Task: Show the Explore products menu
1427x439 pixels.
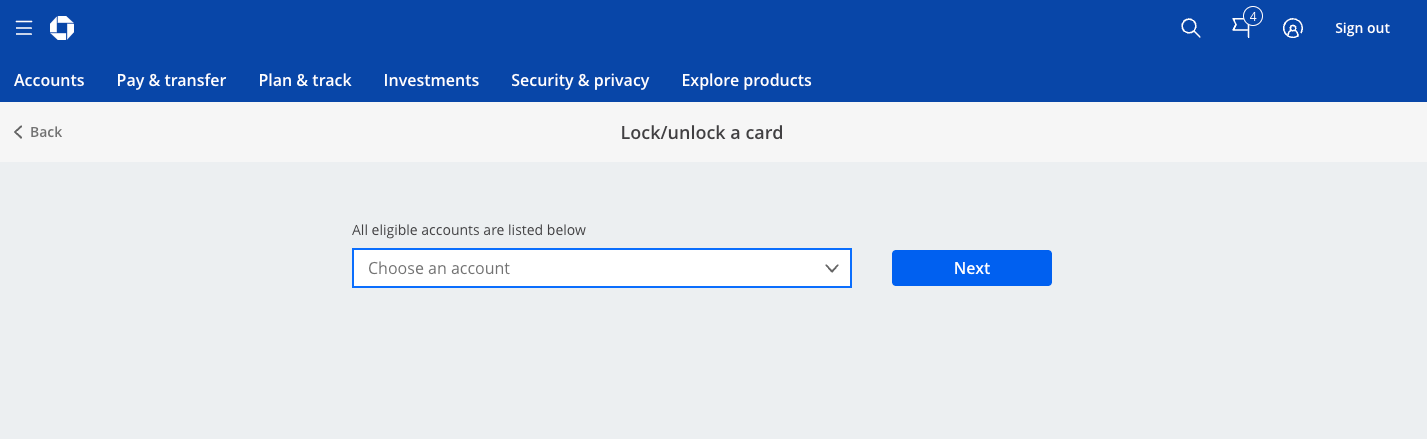Action: (x=746, y=80)
